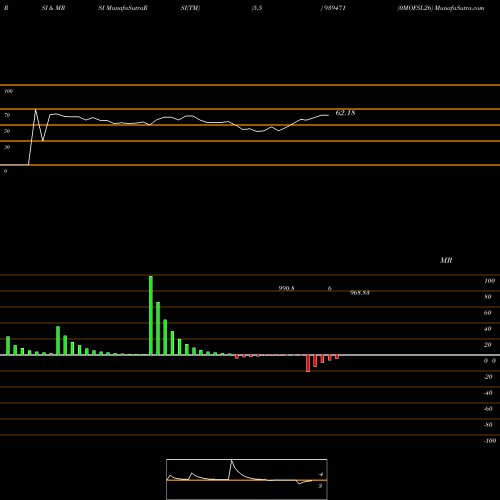Click the 50 level label on RSI axis
This screenshot has width=500, height=500.
[x=7, y=131]
